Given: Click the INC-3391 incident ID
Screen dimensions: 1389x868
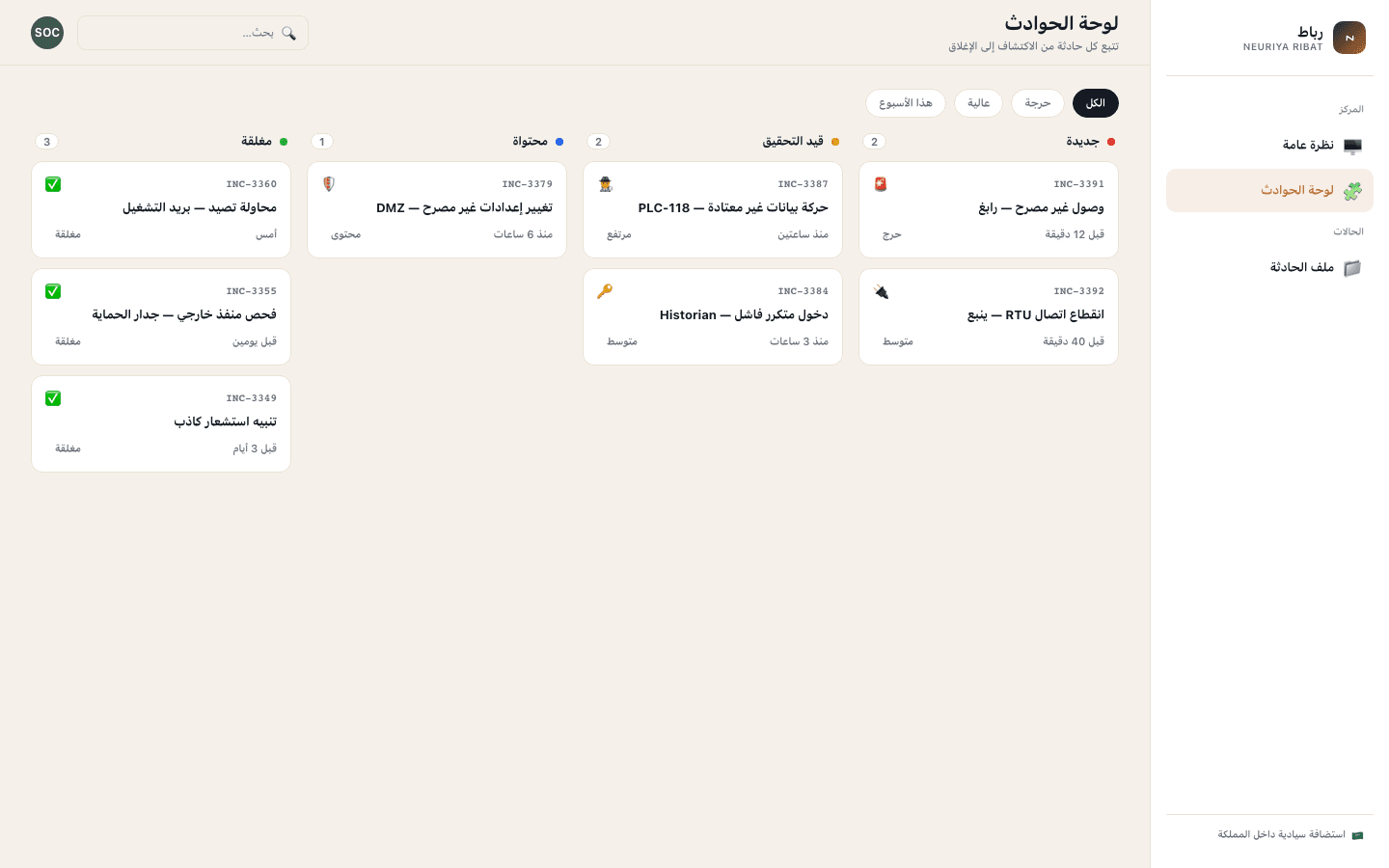Looking at the screenshot, I should 1078,184.
